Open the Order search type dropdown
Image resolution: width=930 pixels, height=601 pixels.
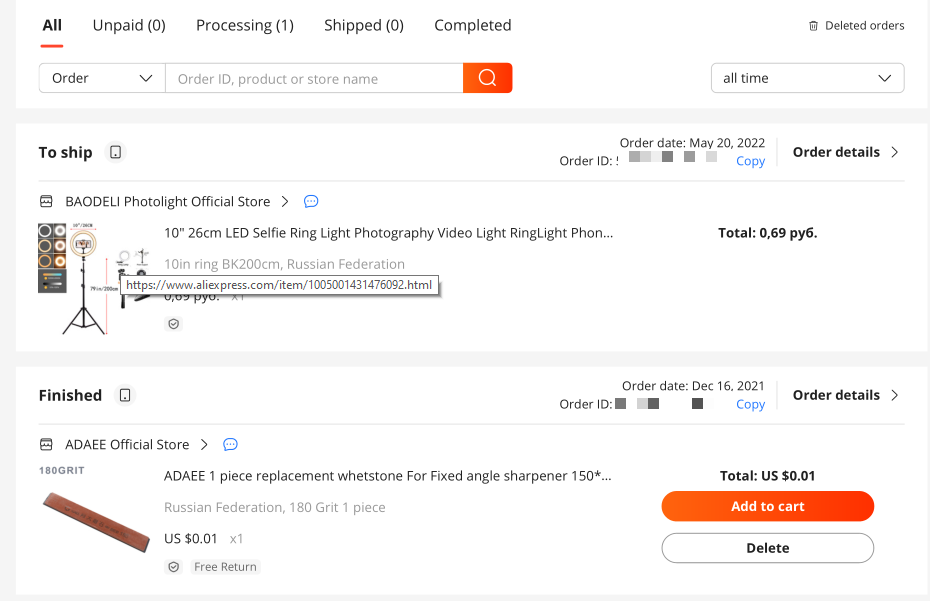click(102, 78)
